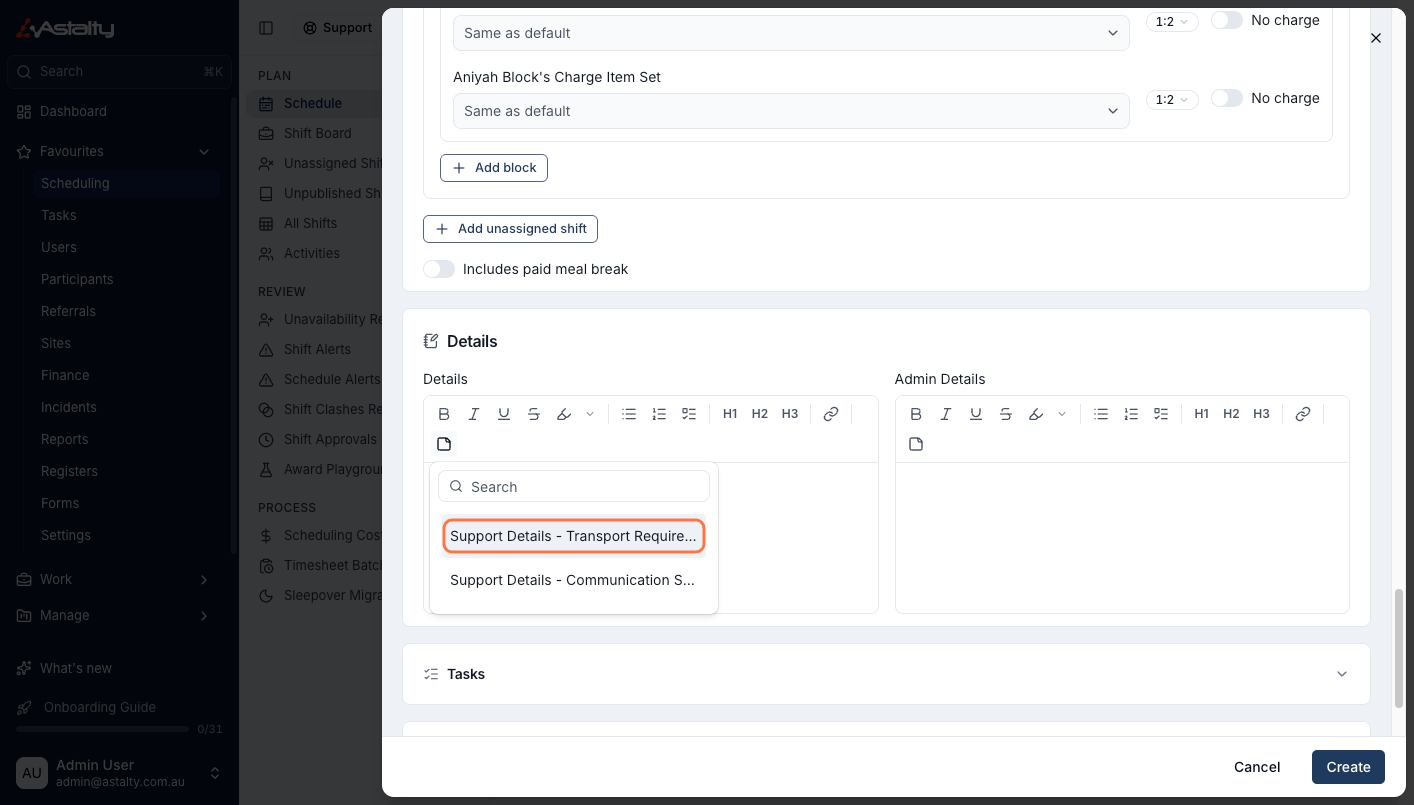Expand highlighter color options in Details editor
Screen dimensions: 1414x805
(590, 414)
